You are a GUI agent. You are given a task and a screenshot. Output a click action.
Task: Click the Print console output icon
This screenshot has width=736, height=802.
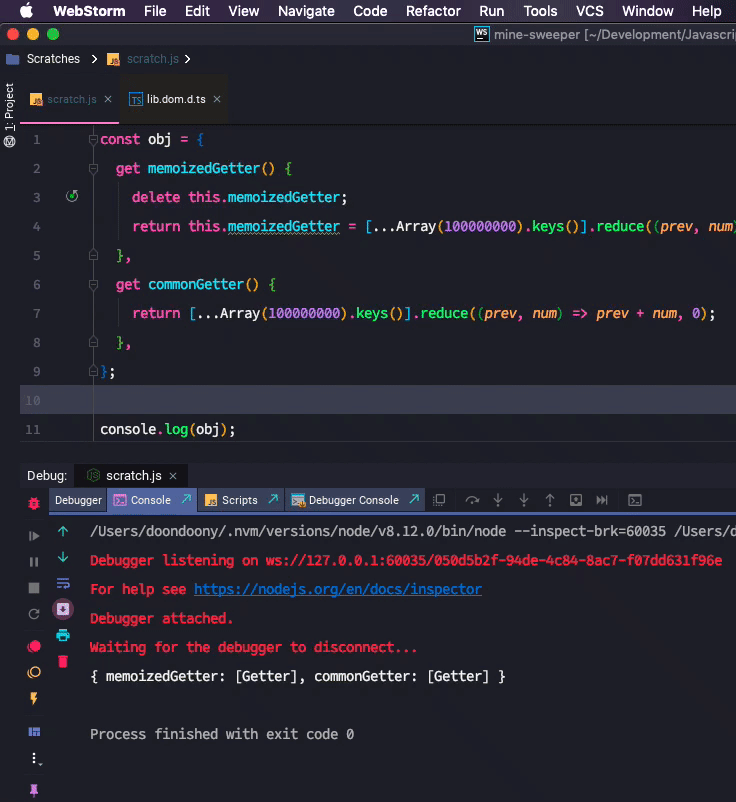pos(63,635)
